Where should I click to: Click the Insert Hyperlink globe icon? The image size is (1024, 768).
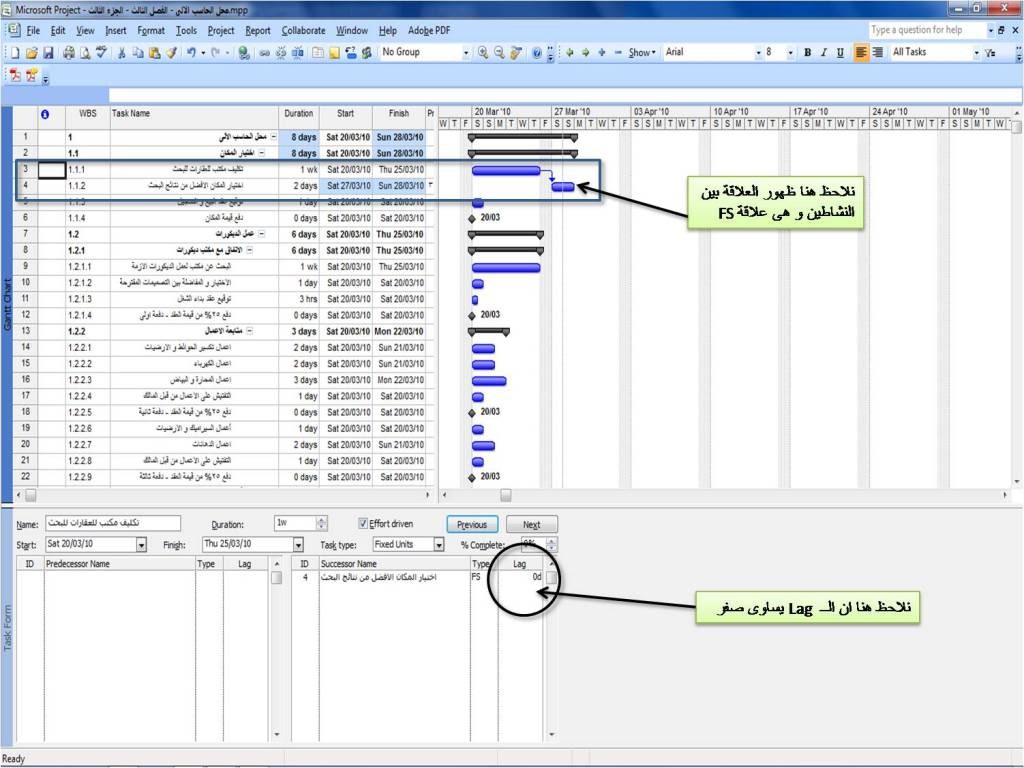pyautogui.click(x=244, y=53)
